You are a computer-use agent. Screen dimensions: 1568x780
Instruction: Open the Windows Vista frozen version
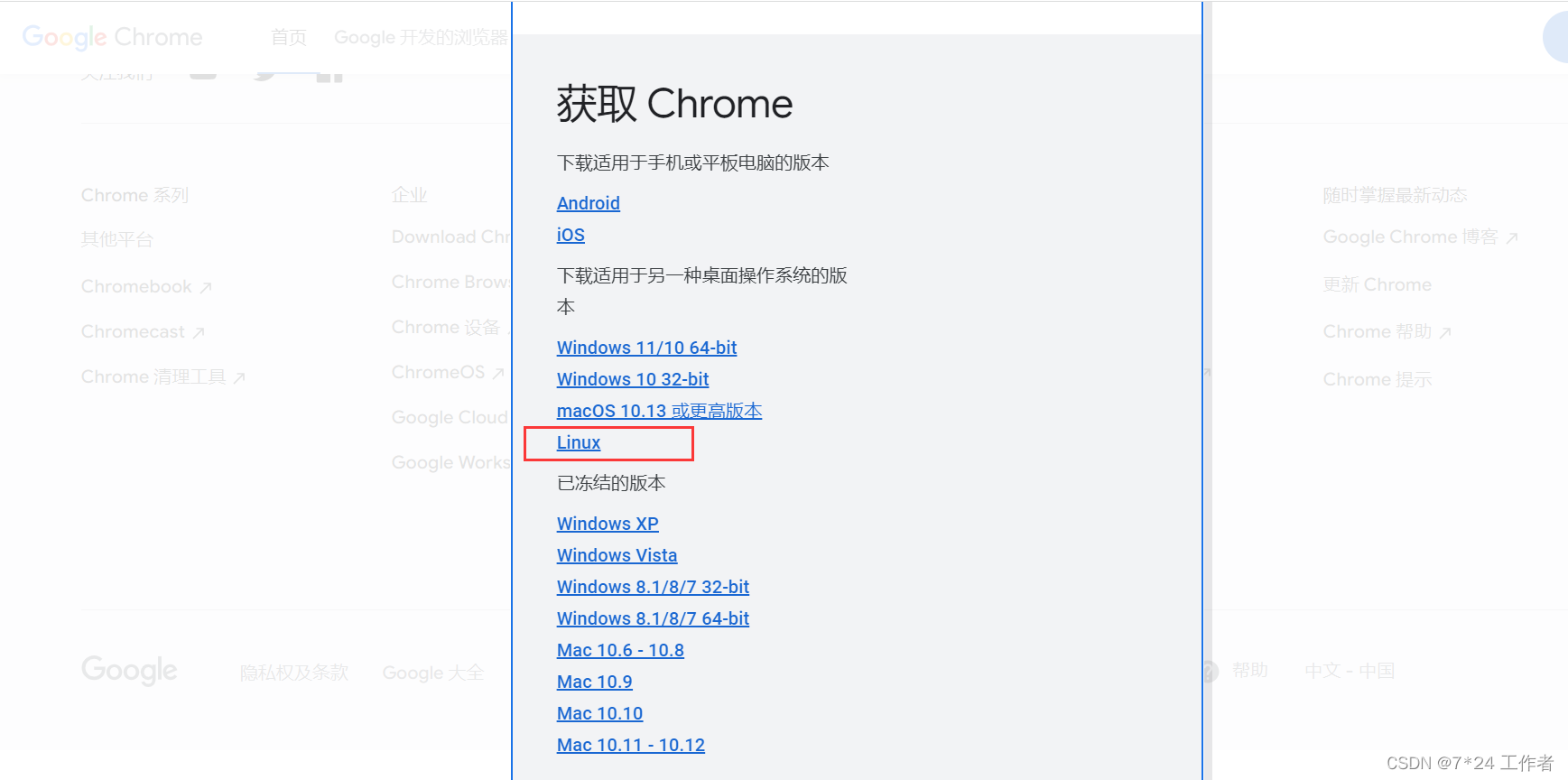[x=617, y=555]
